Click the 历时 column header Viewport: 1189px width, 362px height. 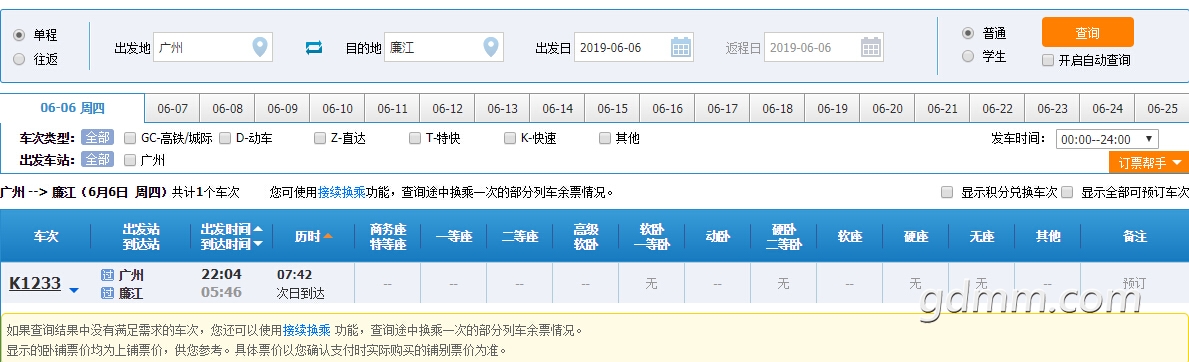coord(308,236)
